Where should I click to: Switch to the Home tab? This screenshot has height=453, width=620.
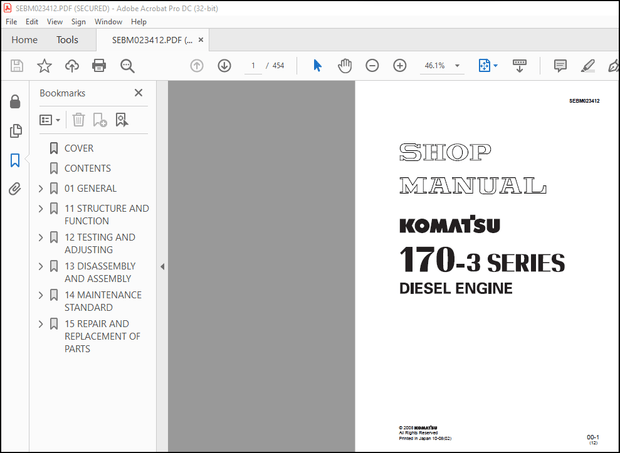pos(24,40)
